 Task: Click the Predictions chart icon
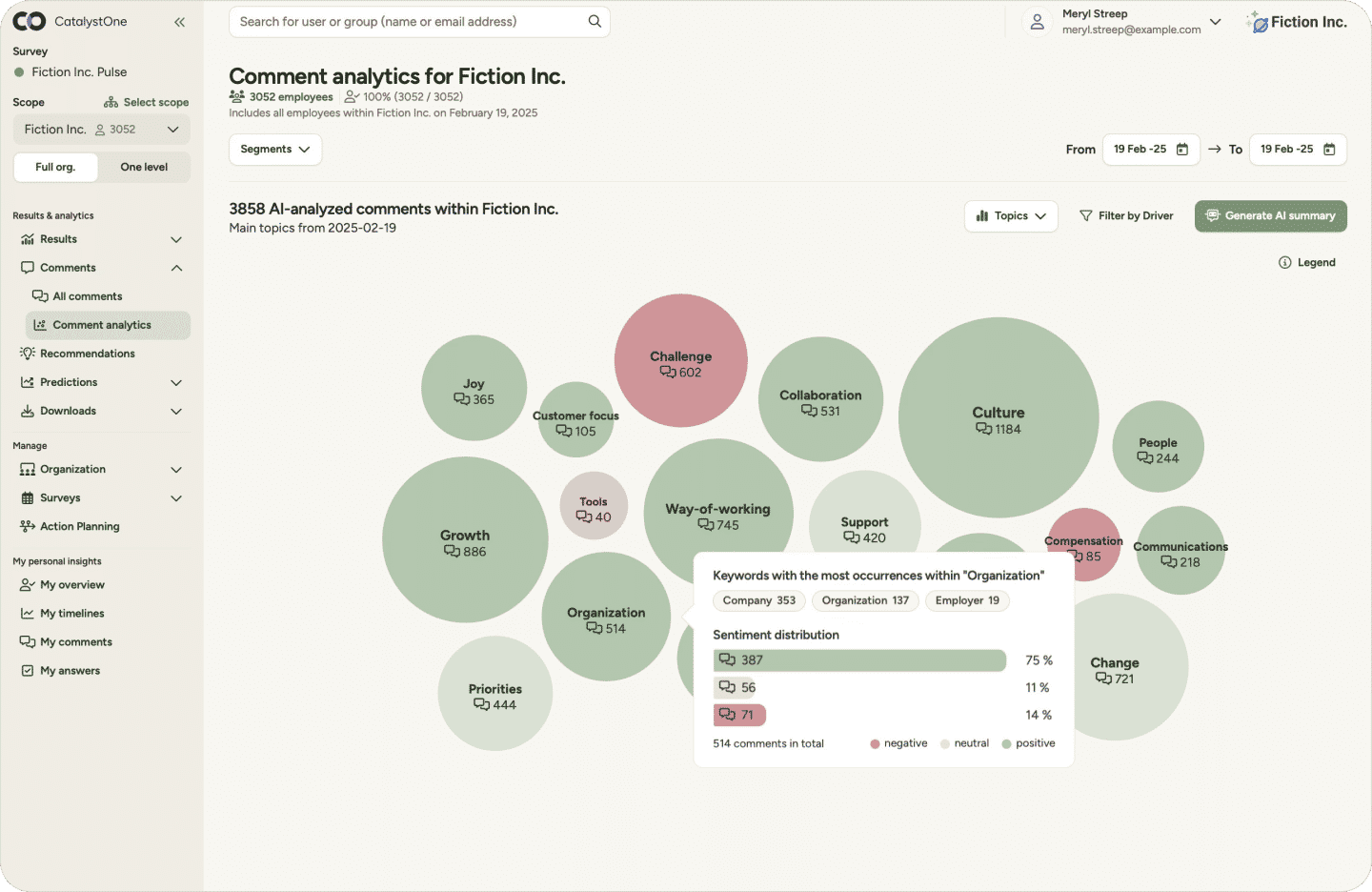(28, 382)
